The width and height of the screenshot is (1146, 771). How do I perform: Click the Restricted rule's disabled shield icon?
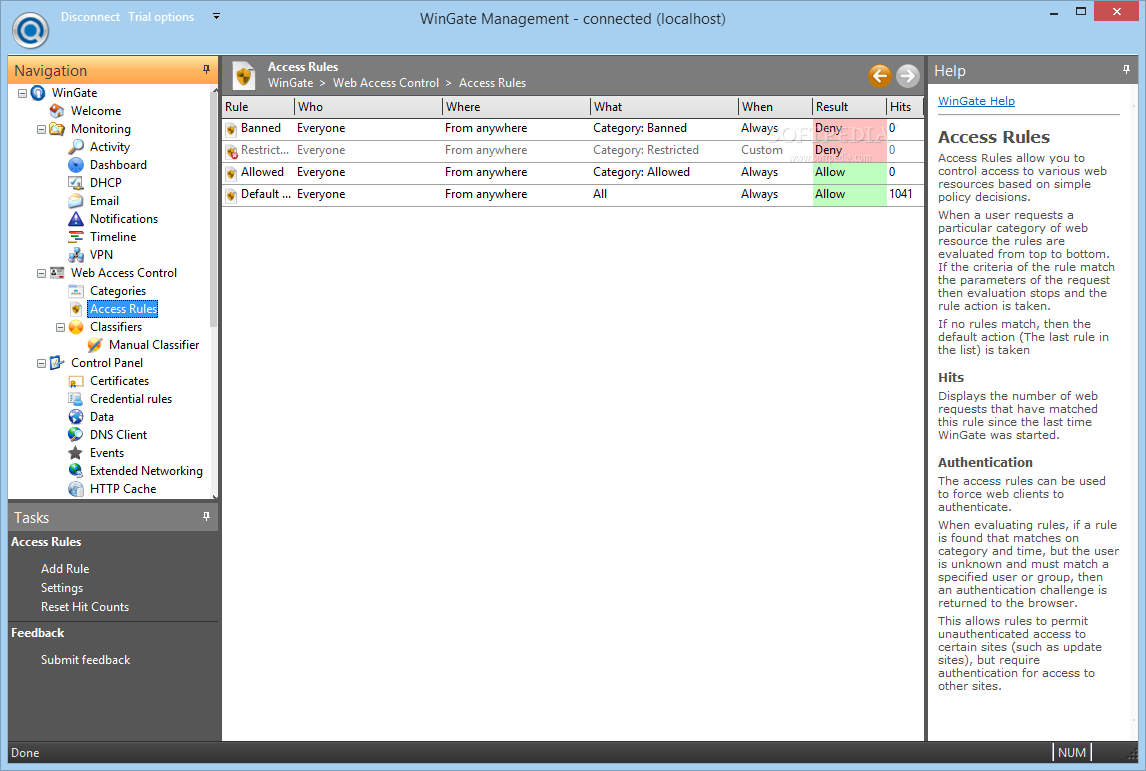tap(232, 151)
